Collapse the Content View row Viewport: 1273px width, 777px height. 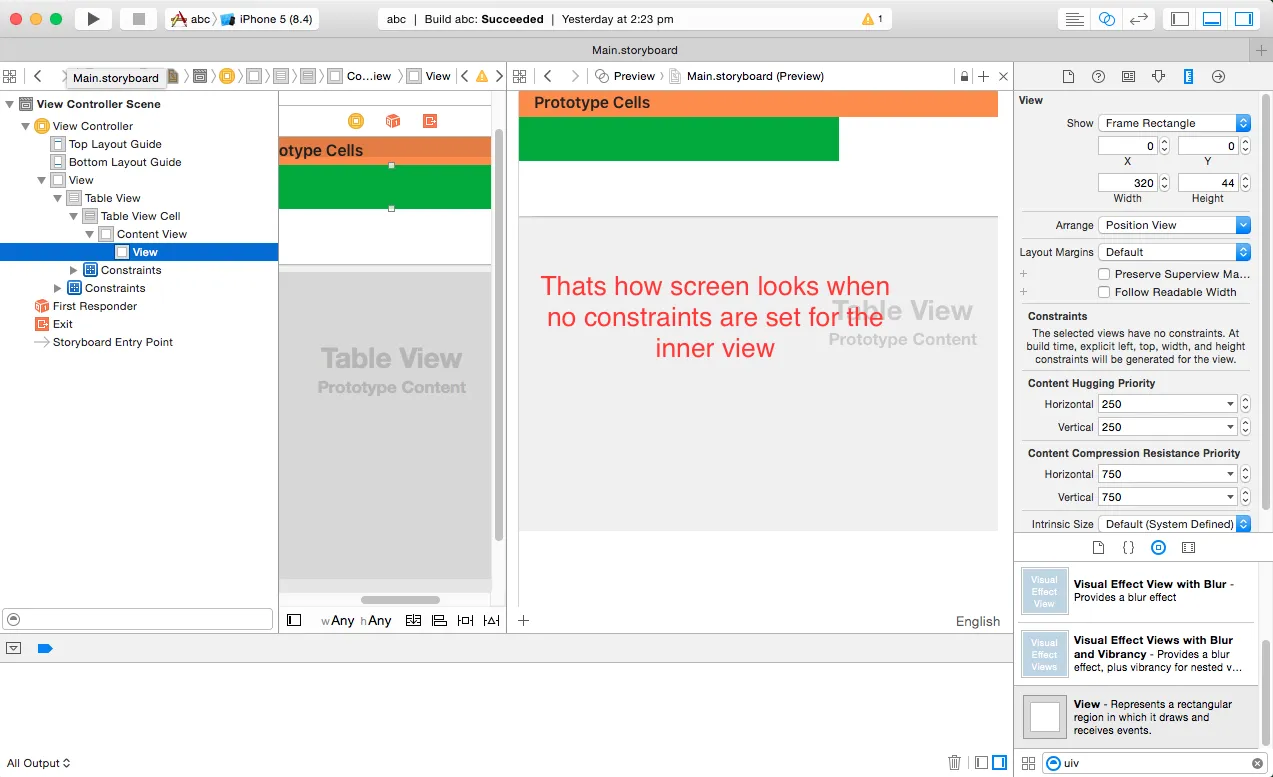click(x=90, y=234)
